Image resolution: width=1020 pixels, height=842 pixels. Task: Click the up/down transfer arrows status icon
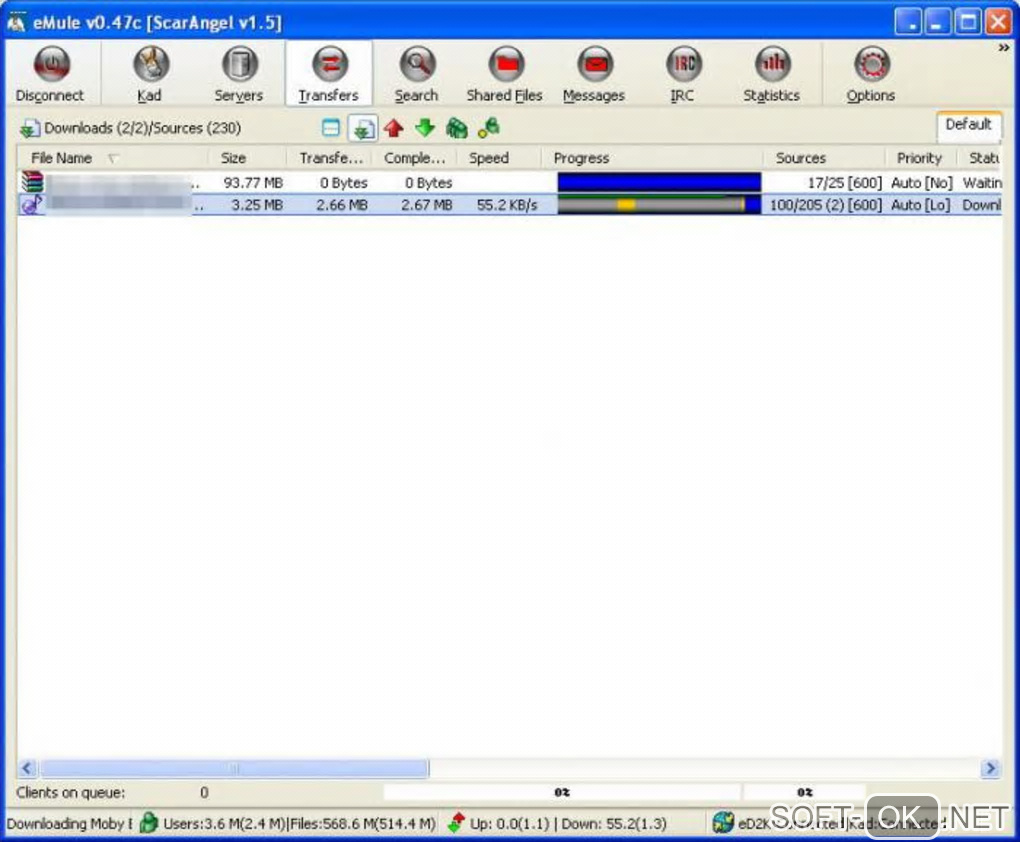[x=457, y=823]
